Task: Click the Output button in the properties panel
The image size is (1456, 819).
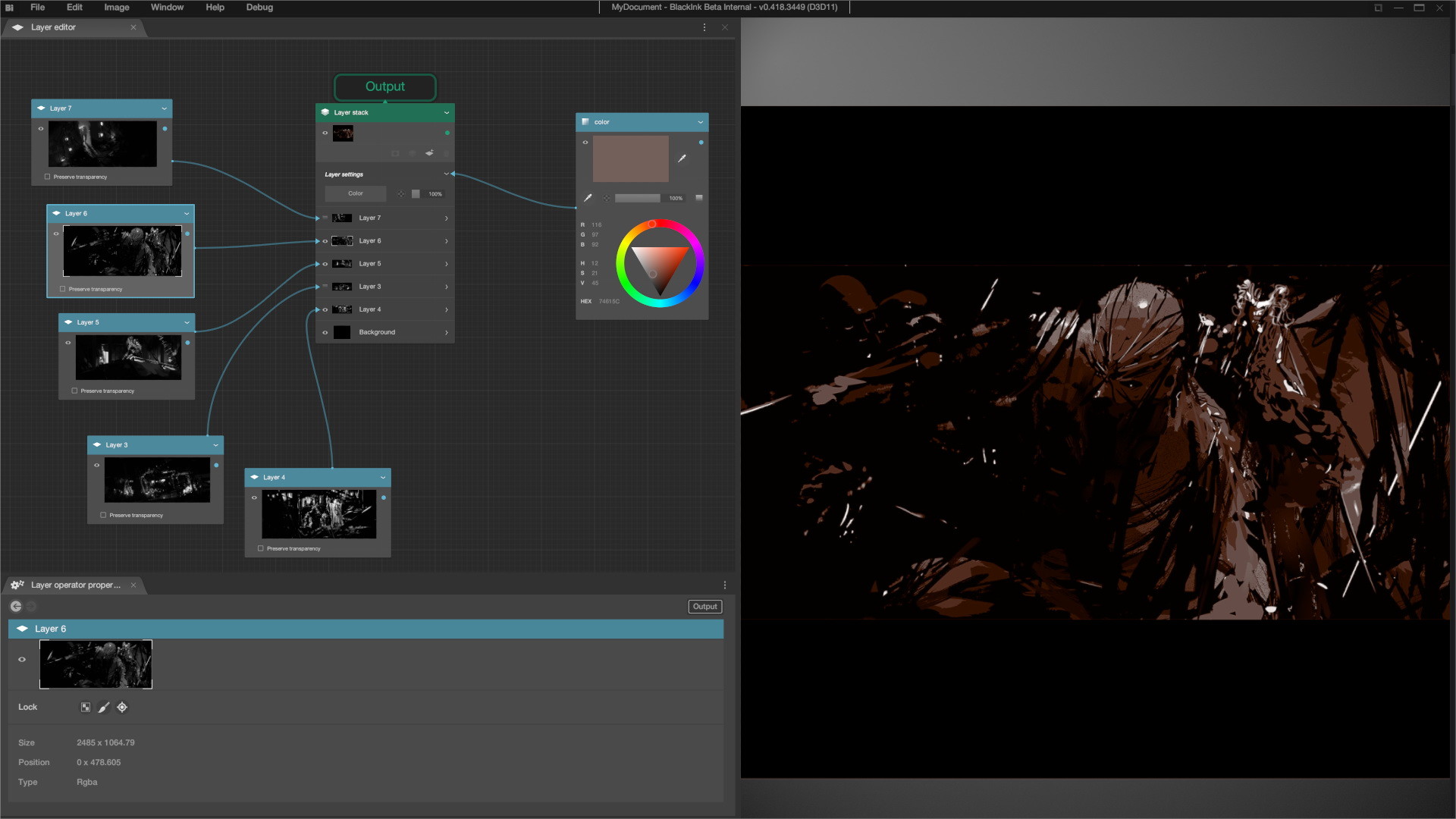Action: (x=704, y=607)
